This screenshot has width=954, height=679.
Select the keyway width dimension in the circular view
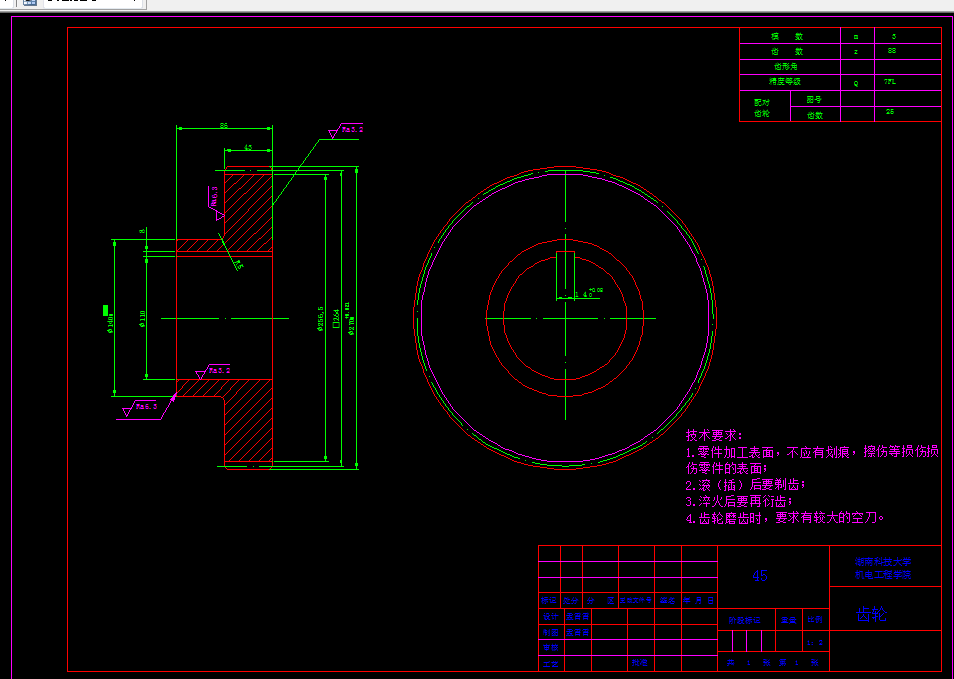click(x=587, y=293)
